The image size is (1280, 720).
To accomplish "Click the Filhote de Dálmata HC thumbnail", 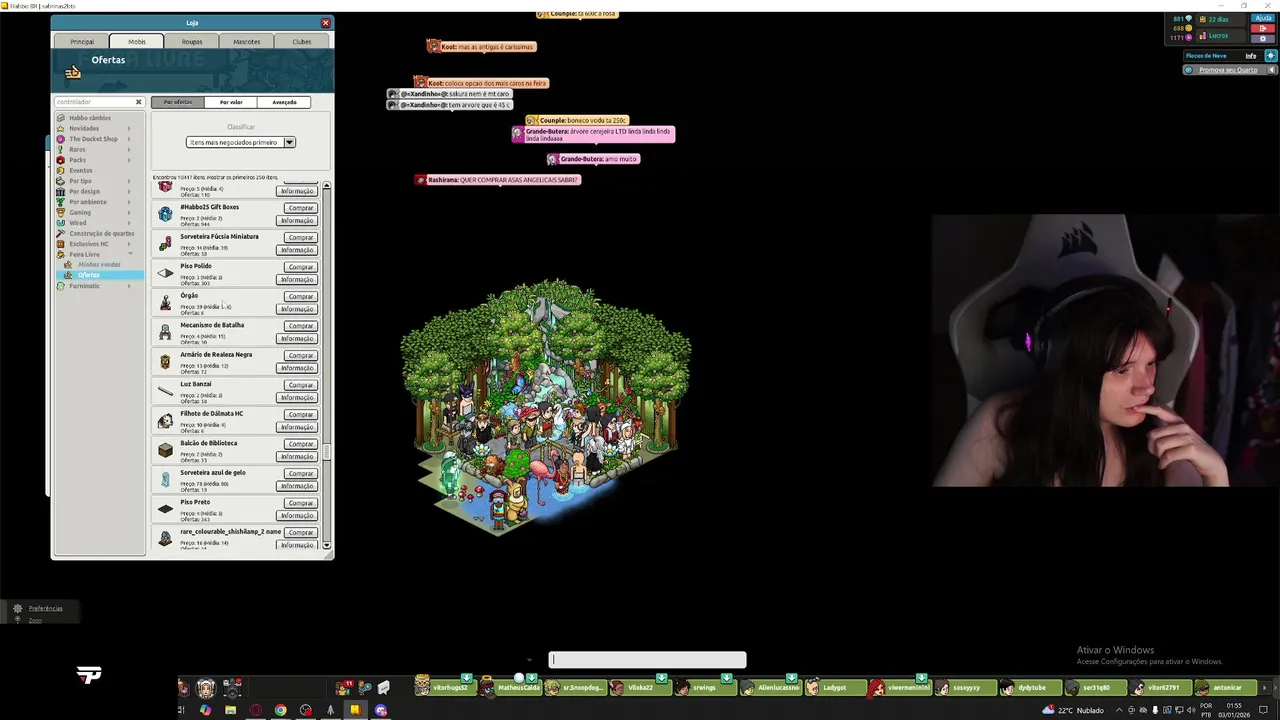I will tap(165, 421).
